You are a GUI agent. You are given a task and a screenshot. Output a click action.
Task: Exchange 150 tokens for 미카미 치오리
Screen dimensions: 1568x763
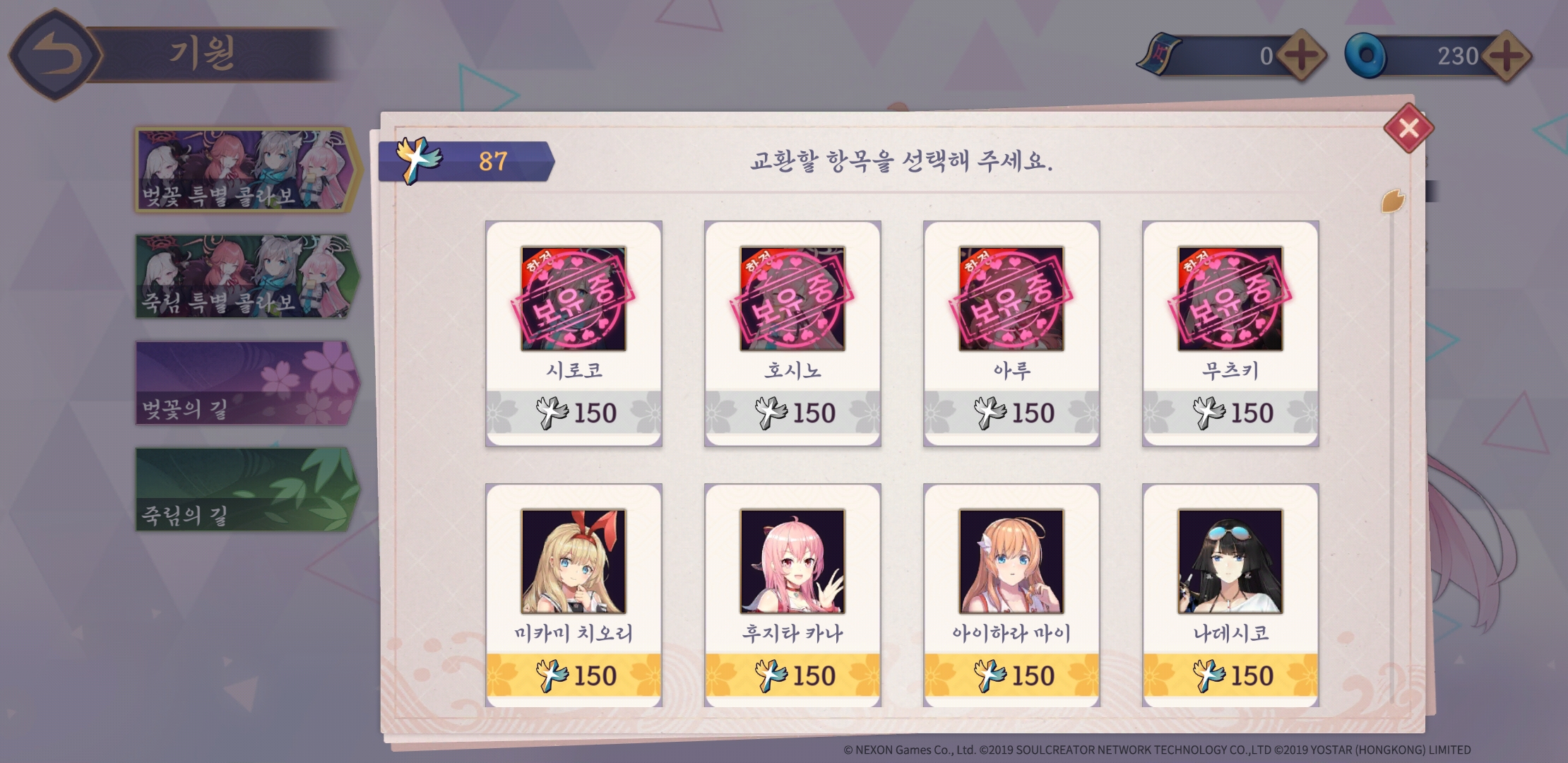[574, 675]
